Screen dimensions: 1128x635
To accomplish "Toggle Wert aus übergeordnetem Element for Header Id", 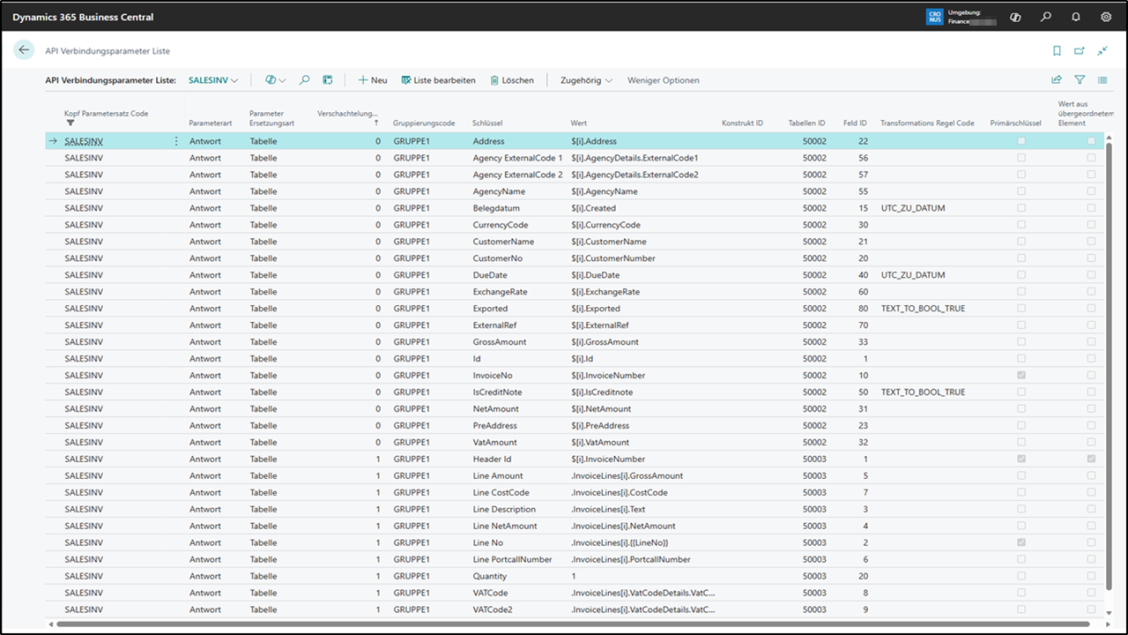I will point(1091,459).
